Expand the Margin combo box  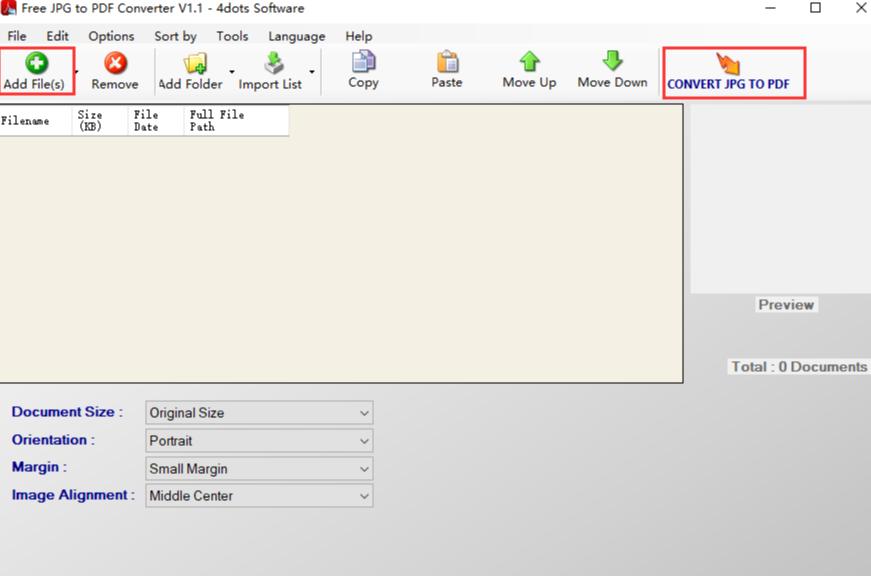coord(364,469)
